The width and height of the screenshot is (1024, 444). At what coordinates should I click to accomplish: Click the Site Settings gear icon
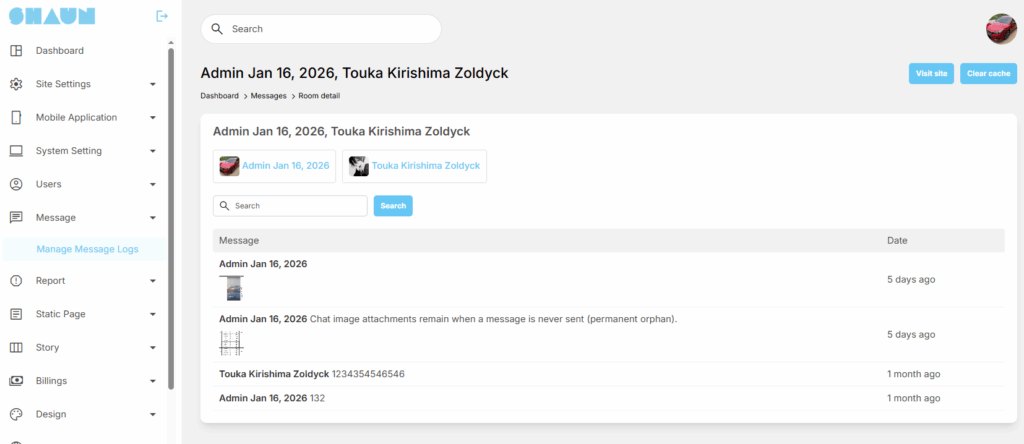pyautogui.click(x=16, y=84)
